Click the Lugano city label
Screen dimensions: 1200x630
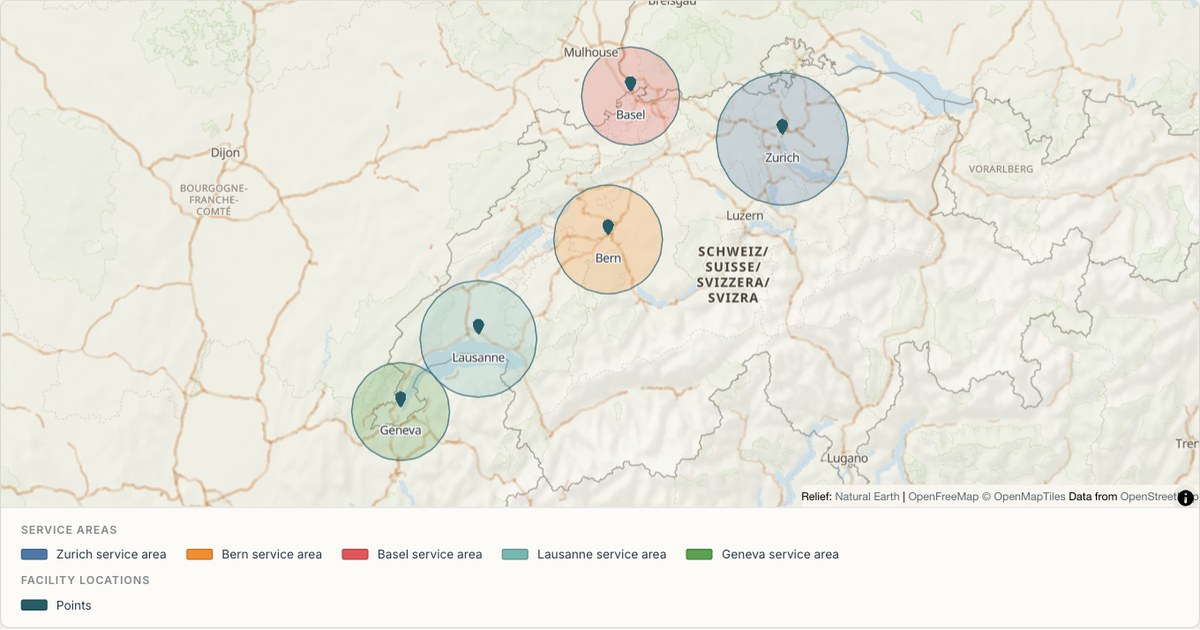point(847,458)
